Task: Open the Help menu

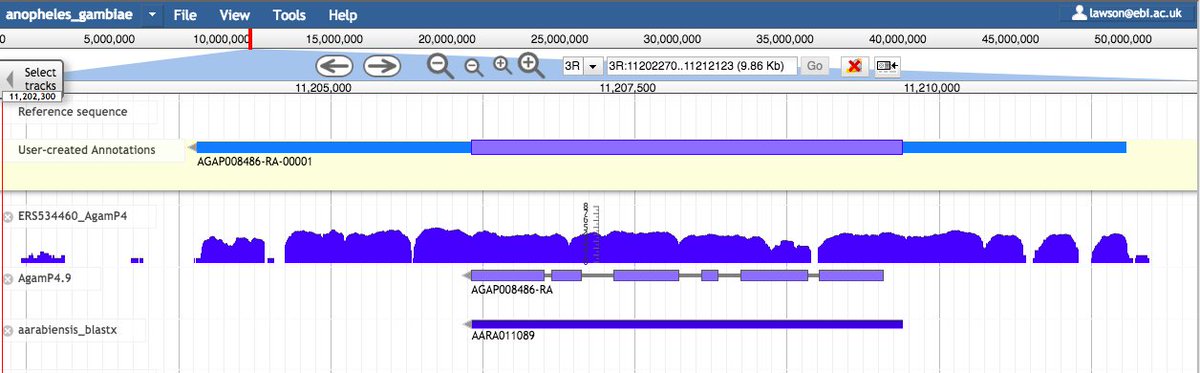Action: click(342, 15)
